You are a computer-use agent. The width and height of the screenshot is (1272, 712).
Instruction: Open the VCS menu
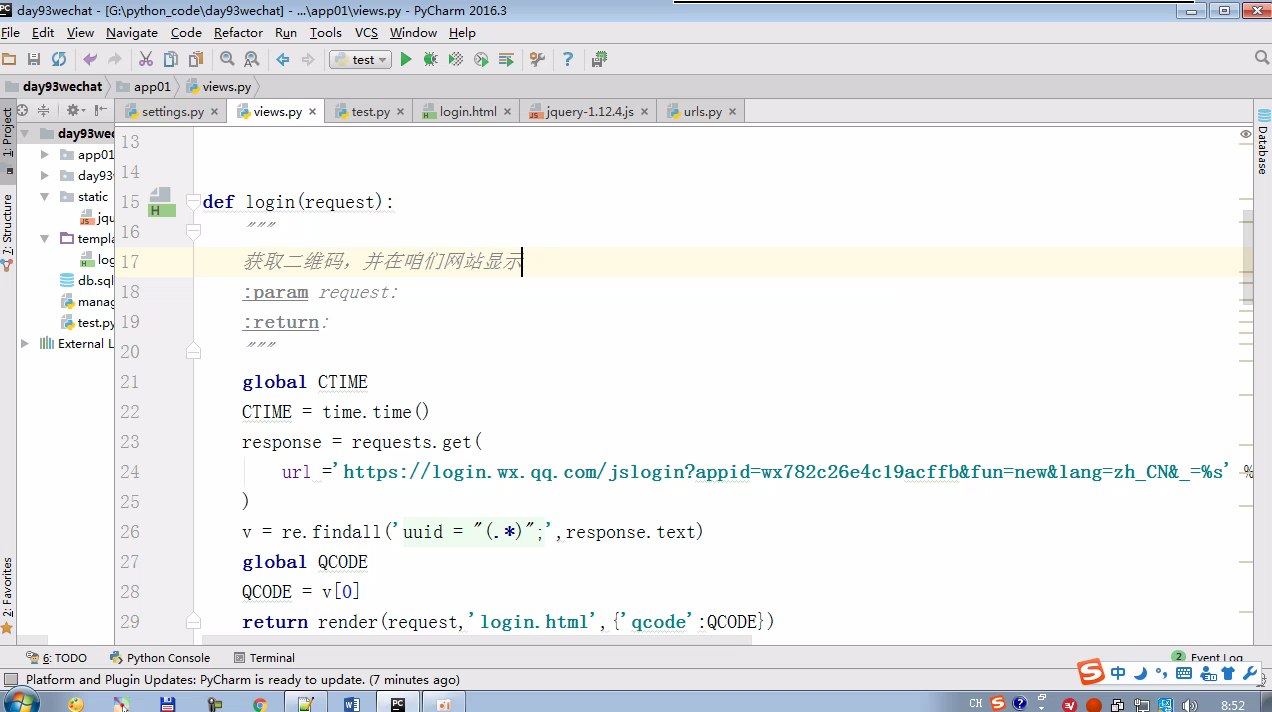(x=366, y=33)
